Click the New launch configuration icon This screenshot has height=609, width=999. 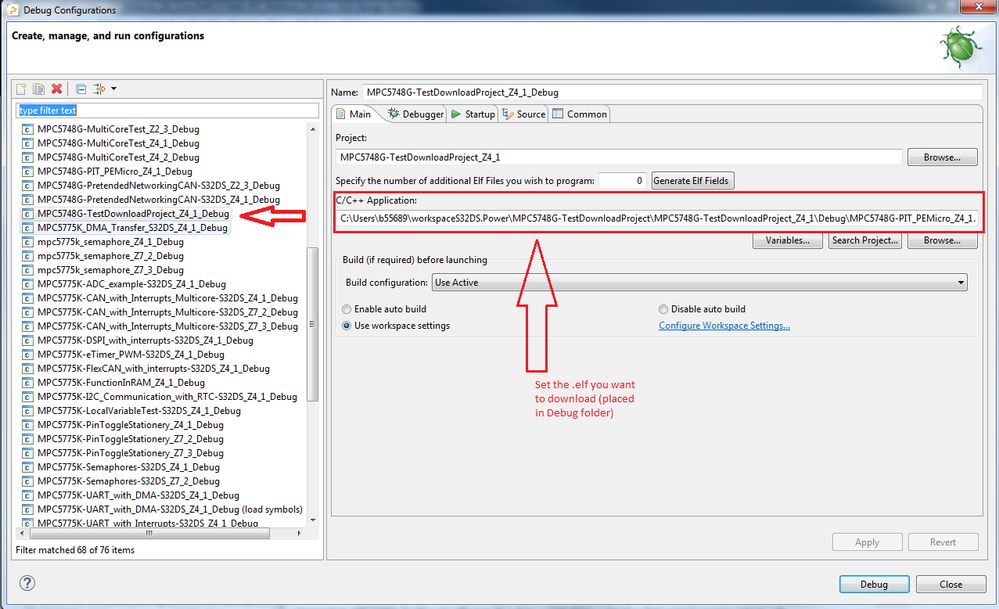[x=22, y=89]
